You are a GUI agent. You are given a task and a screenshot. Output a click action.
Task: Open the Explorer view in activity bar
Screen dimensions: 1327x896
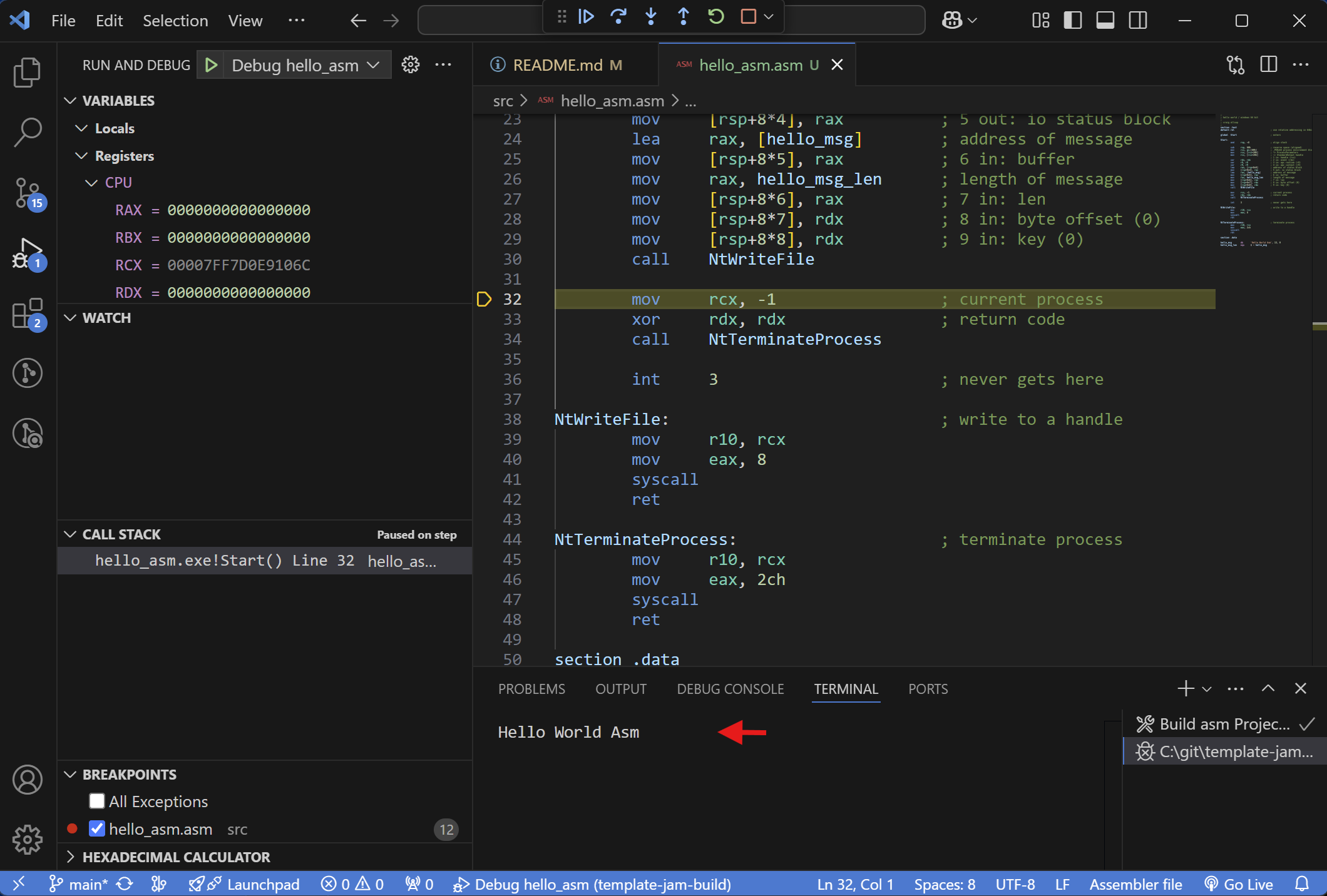(x=28, y=73)
